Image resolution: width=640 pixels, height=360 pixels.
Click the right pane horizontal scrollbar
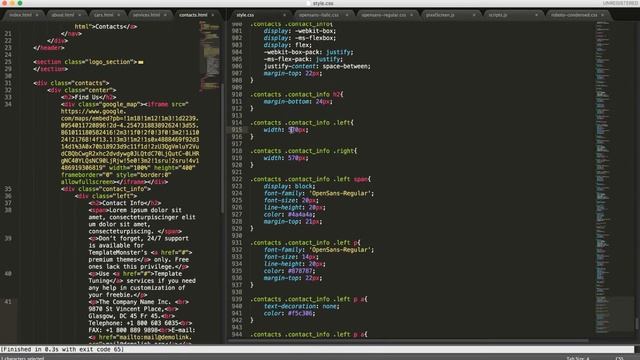(x=408, y=340)
